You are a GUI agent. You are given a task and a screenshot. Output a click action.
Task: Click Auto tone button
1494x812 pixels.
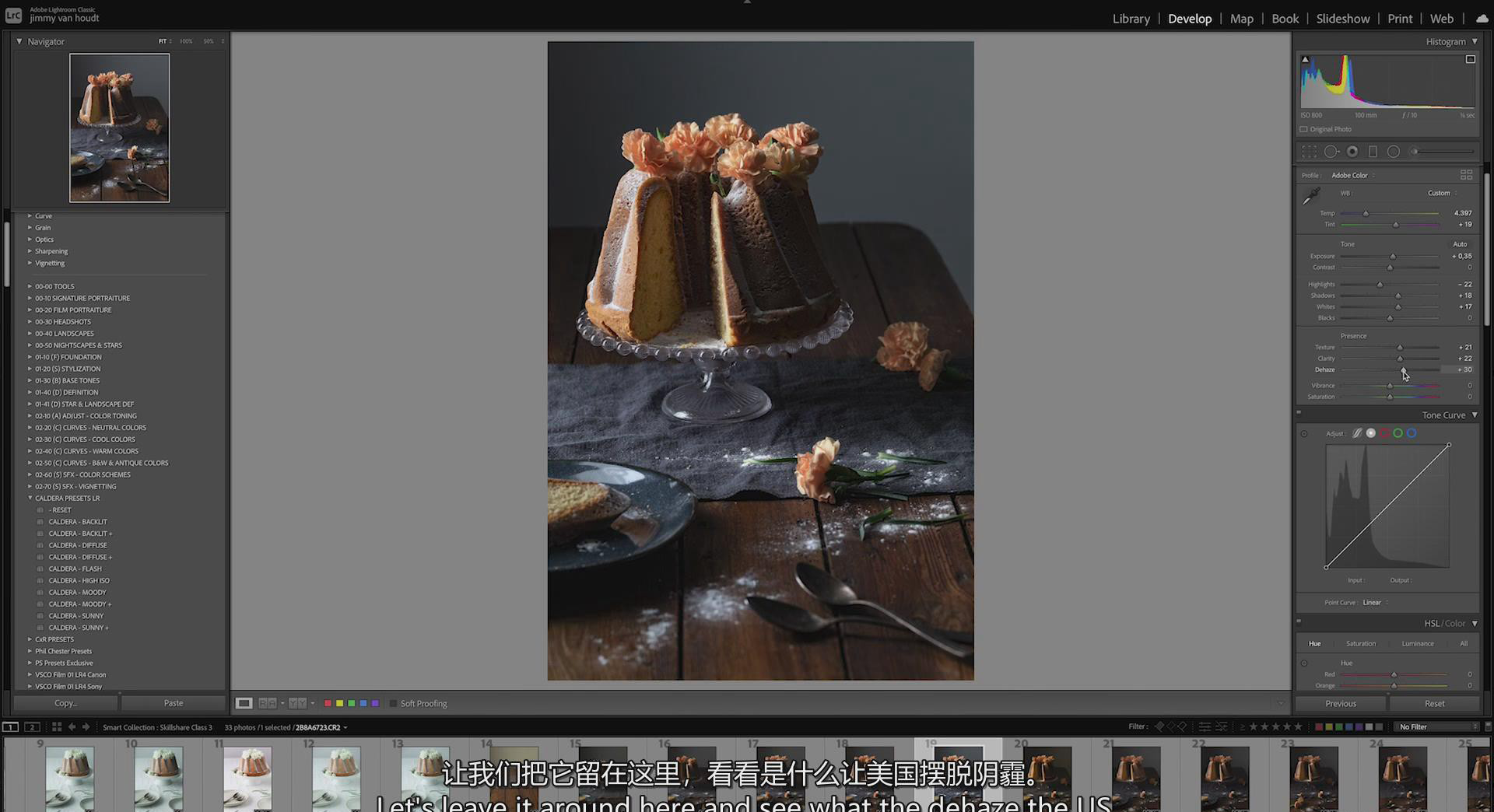pos(1460,244)
